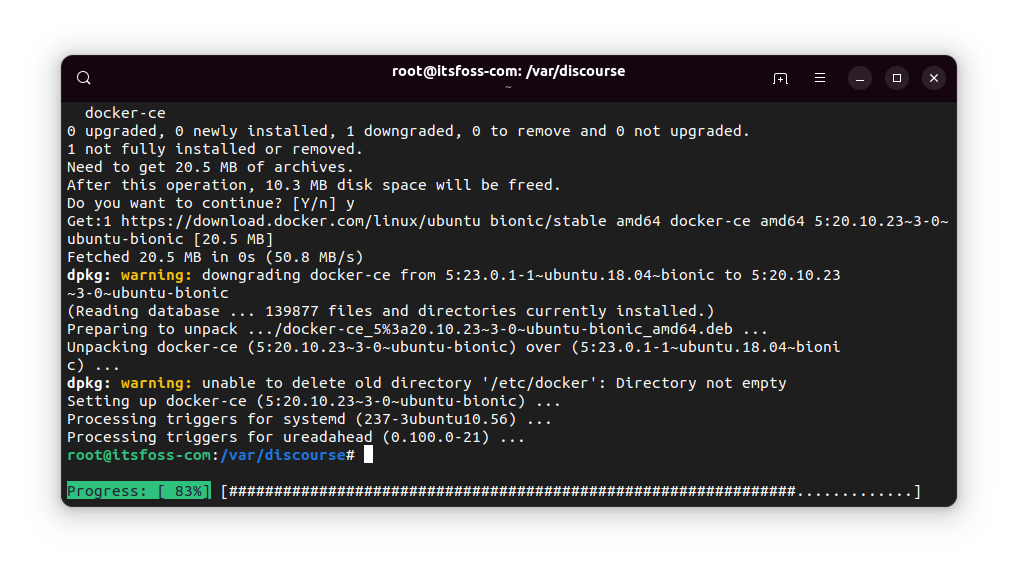
Task: Click the 'Need to get 20.5 MB of archives.' line
Action: pyautogui.click(x=210, y=168)
